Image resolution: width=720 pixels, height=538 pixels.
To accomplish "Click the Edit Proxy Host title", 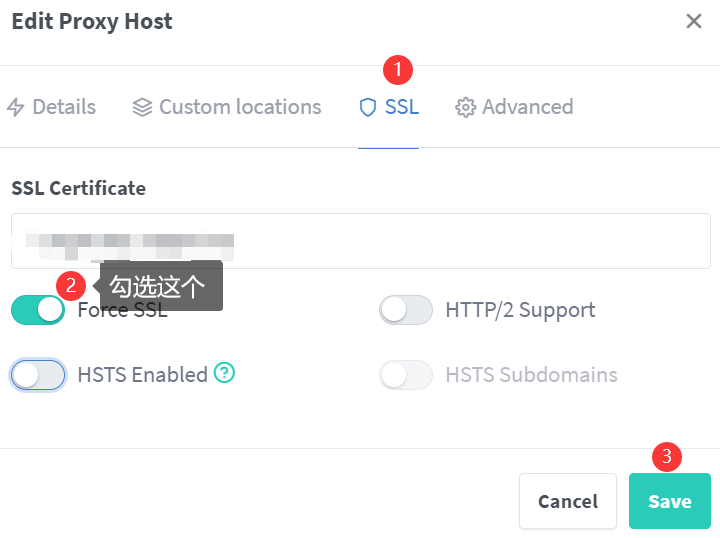I will point(92,22).
